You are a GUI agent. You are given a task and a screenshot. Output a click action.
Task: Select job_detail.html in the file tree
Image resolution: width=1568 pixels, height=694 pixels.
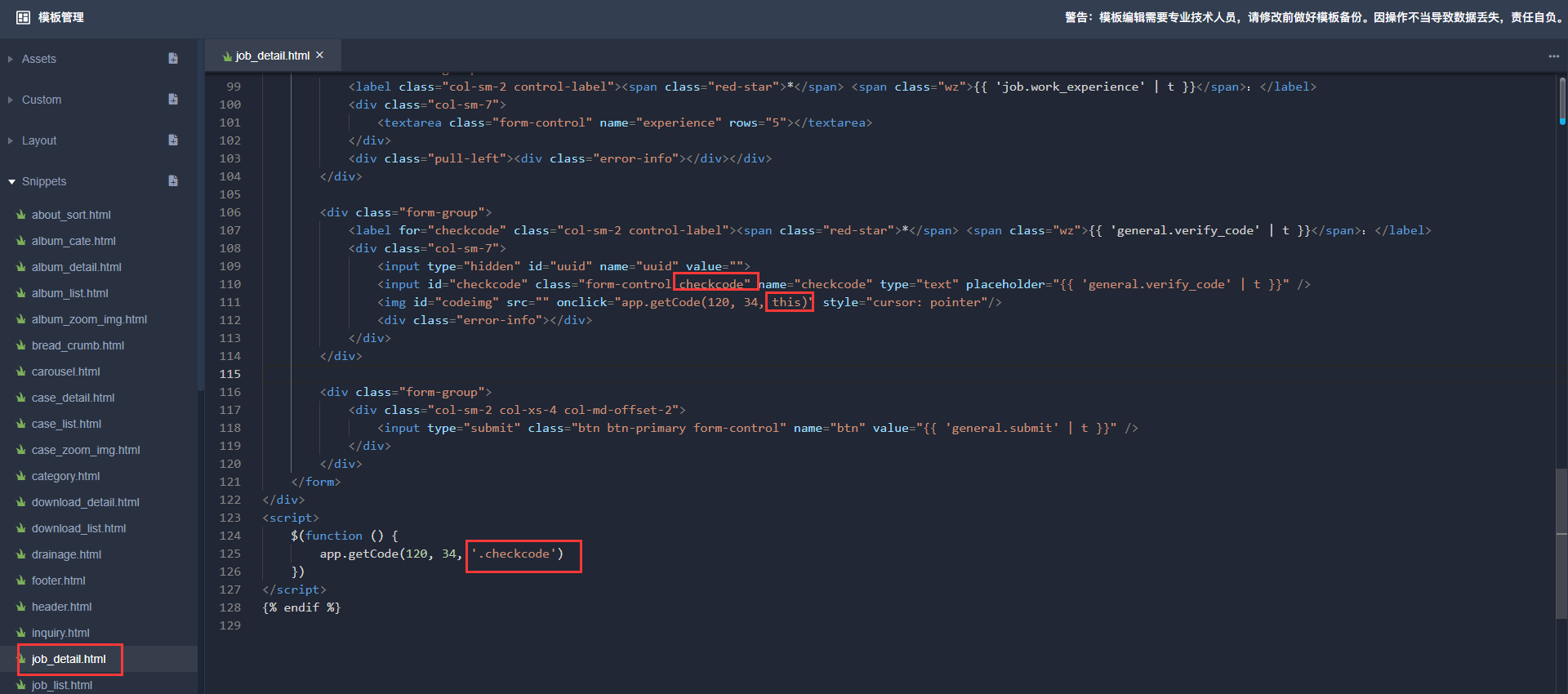click(69, 659)
